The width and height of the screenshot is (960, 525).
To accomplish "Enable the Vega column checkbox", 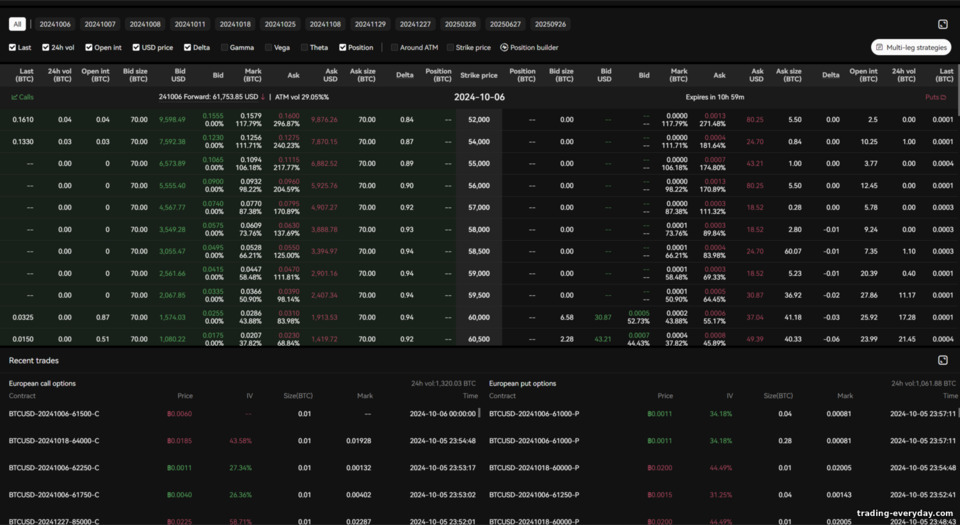I will tap(269, 47).
